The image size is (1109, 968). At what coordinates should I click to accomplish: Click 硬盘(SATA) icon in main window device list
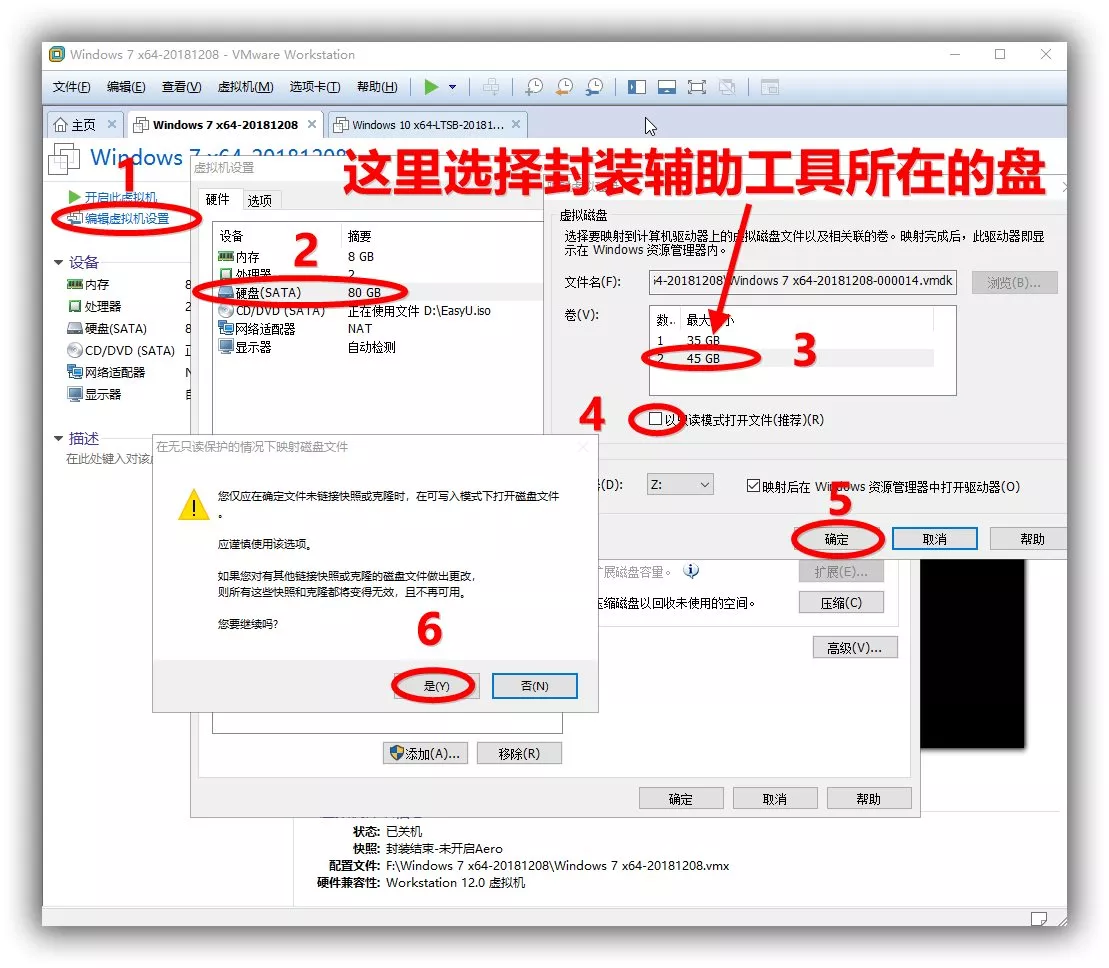pos(74,328)
